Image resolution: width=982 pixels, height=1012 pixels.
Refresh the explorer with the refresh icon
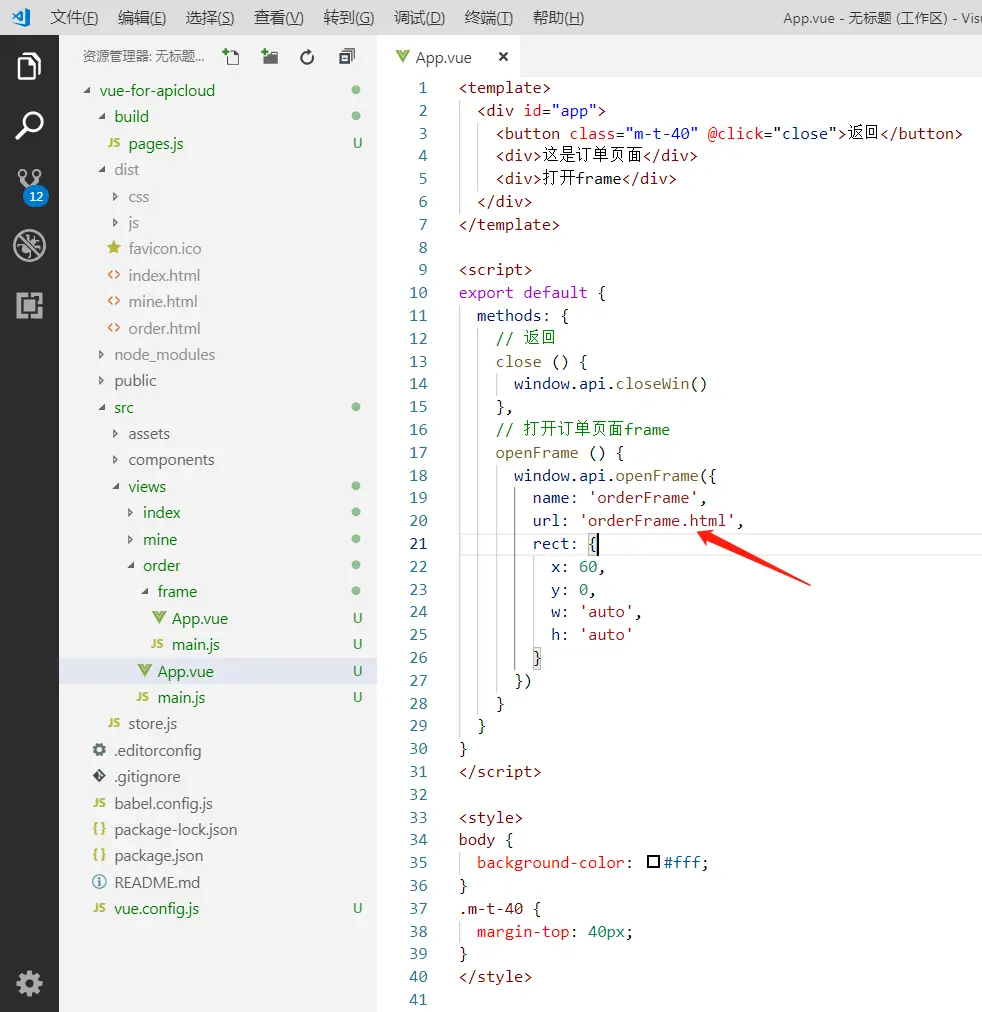click(x=307, y=57)
